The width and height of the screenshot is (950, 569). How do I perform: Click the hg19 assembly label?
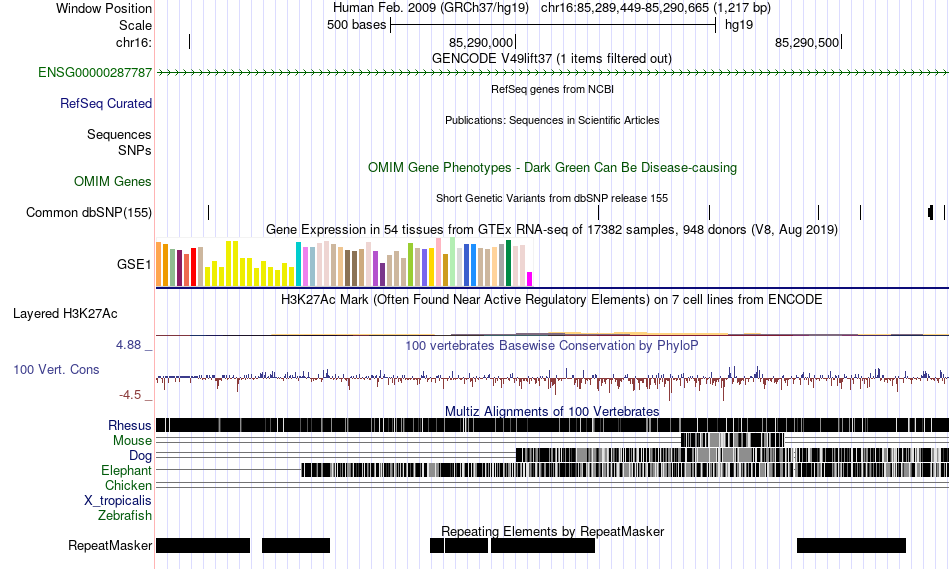pos(739,25)
